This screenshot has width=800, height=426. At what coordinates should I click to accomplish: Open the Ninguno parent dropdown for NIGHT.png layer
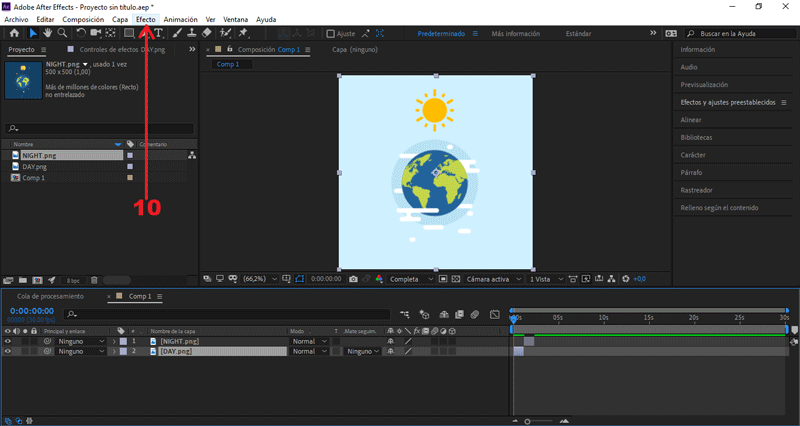[x=81, y=341]
